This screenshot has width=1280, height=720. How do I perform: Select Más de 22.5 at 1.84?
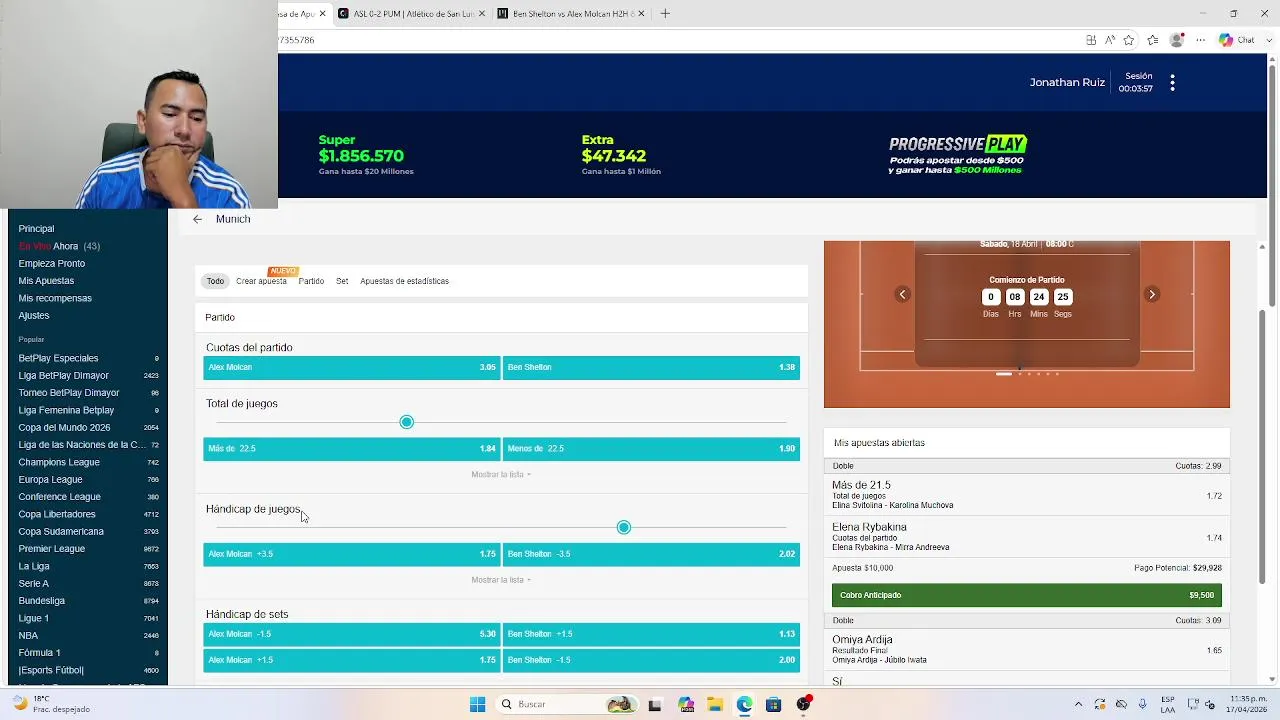click(351, 449)
